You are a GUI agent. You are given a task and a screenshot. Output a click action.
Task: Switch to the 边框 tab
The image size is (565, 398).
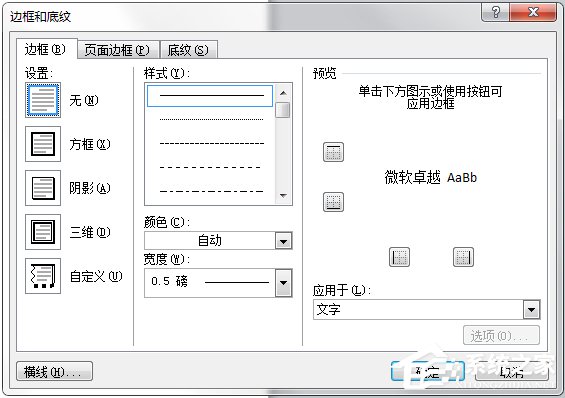46,49
